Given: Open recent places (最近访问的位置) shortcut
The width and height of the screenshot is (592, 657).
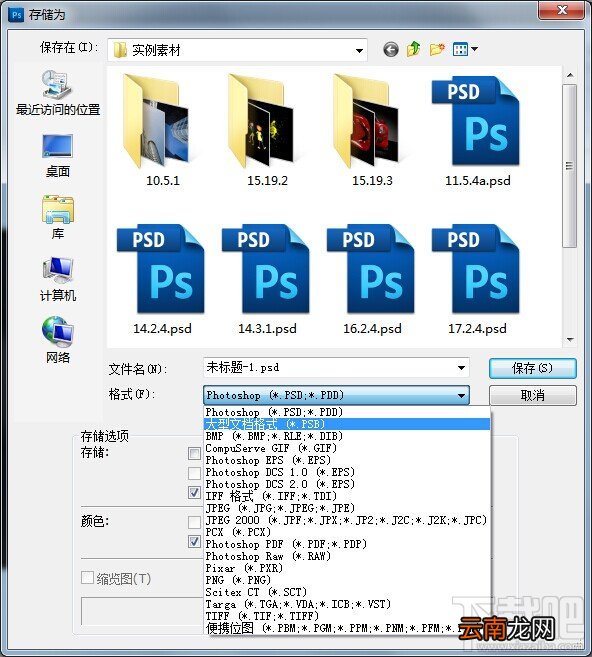Looking at the screenshot, I should pos(58,93).
